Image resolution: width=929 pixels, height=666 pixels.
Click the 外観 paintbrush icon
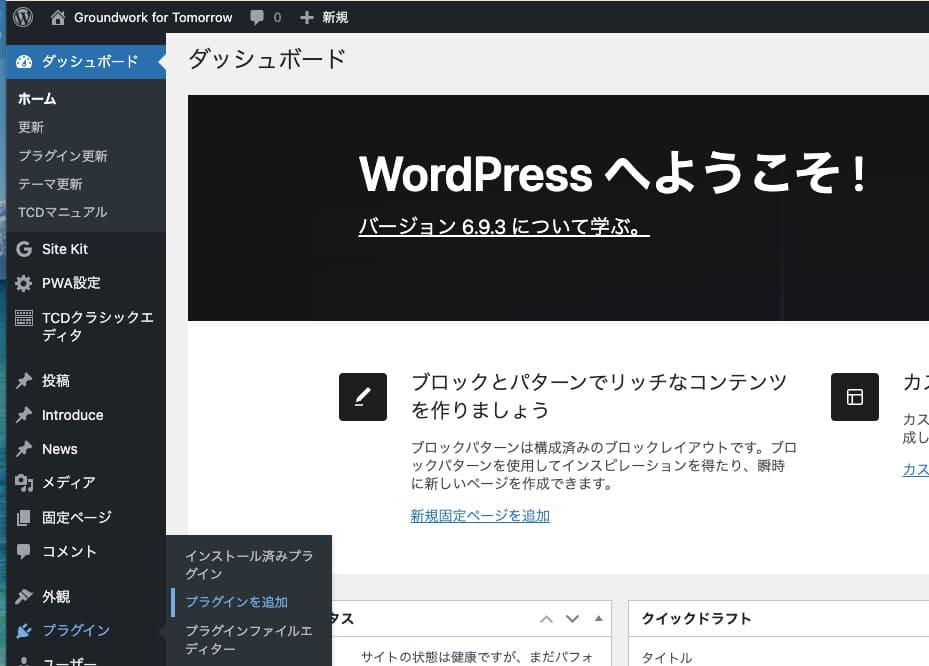[x=24, y=597]
